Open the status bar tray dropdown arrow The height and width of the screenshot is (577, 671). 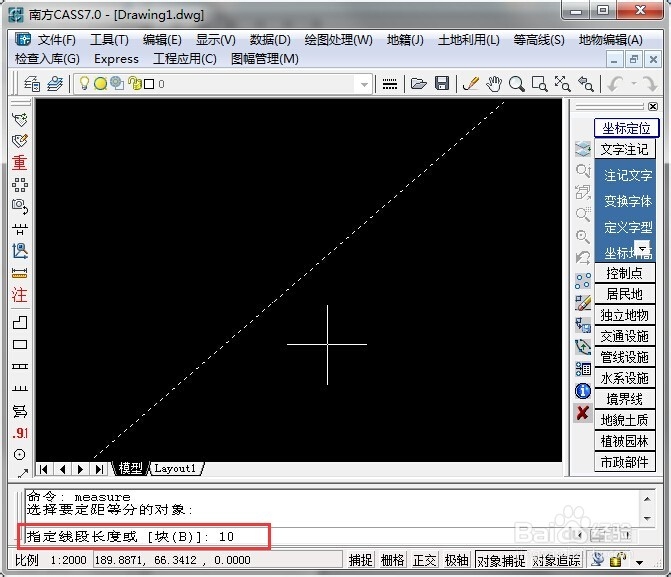(640, 562)
